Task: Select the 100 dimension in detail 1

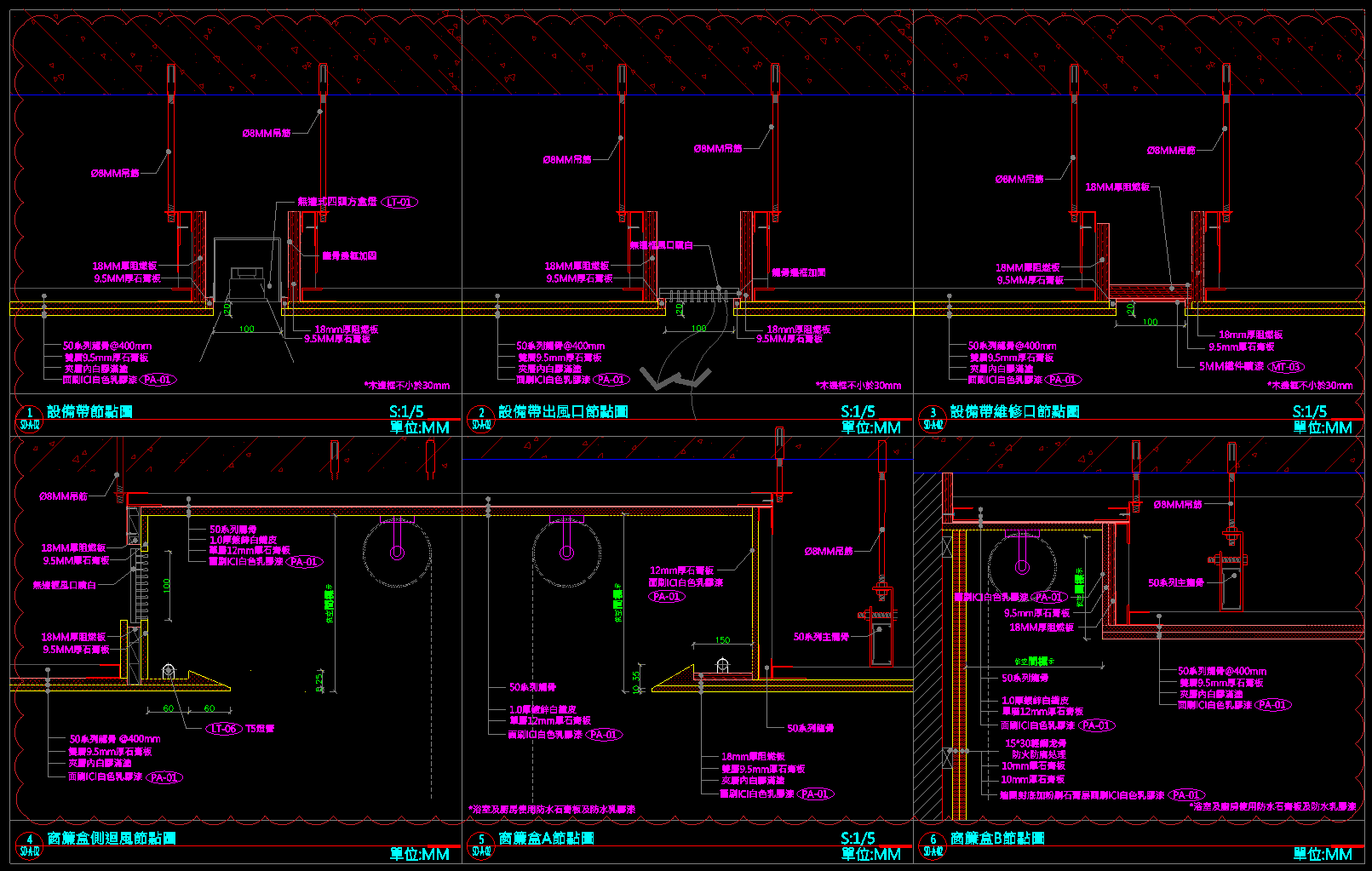Action: [x=246, y=329]
